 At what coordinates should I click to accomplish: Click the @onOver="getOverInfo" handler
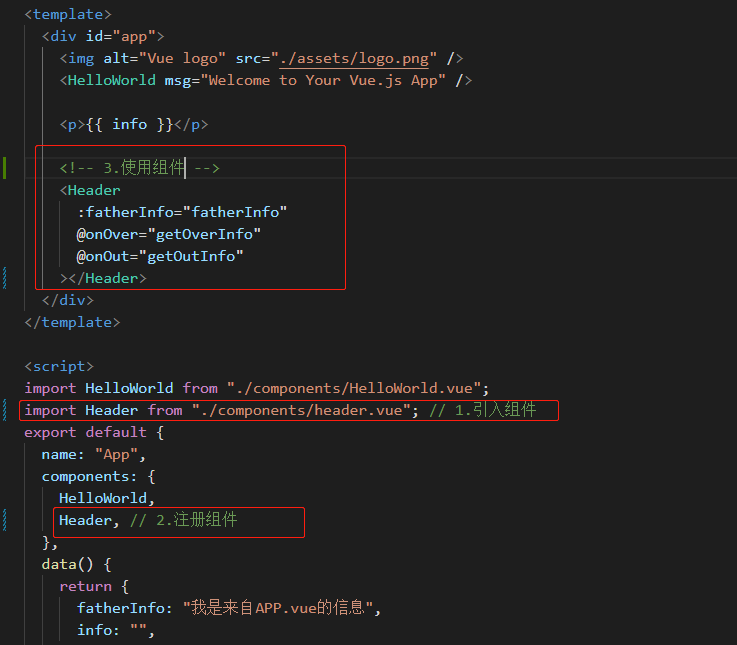coord(169,234)
